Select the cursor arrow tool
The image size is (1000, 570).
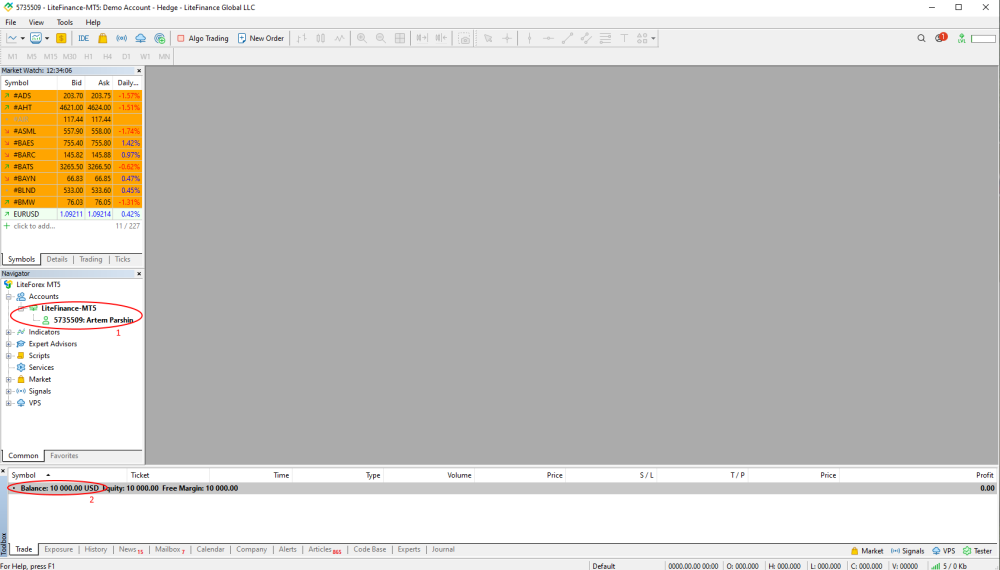tap(488, 38)
